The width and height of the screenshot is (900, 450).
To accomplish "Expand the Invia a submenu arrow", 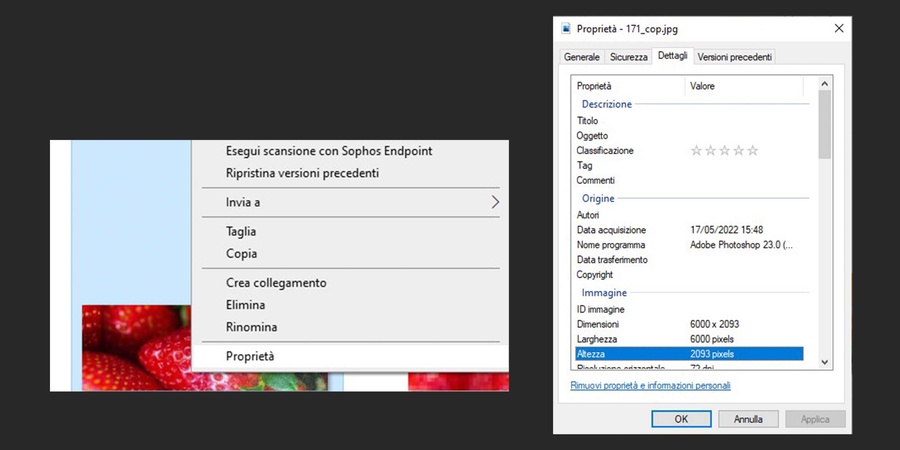I will (494, 203).
